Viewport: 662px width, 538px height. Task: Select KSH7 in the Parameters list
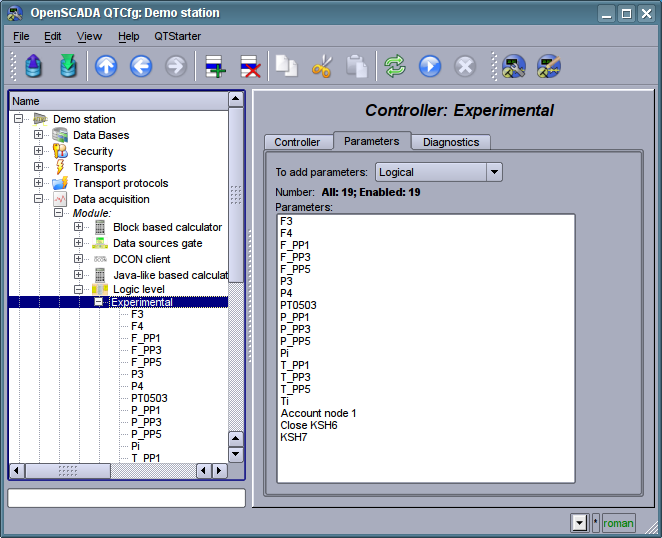(x=293, y=437)
